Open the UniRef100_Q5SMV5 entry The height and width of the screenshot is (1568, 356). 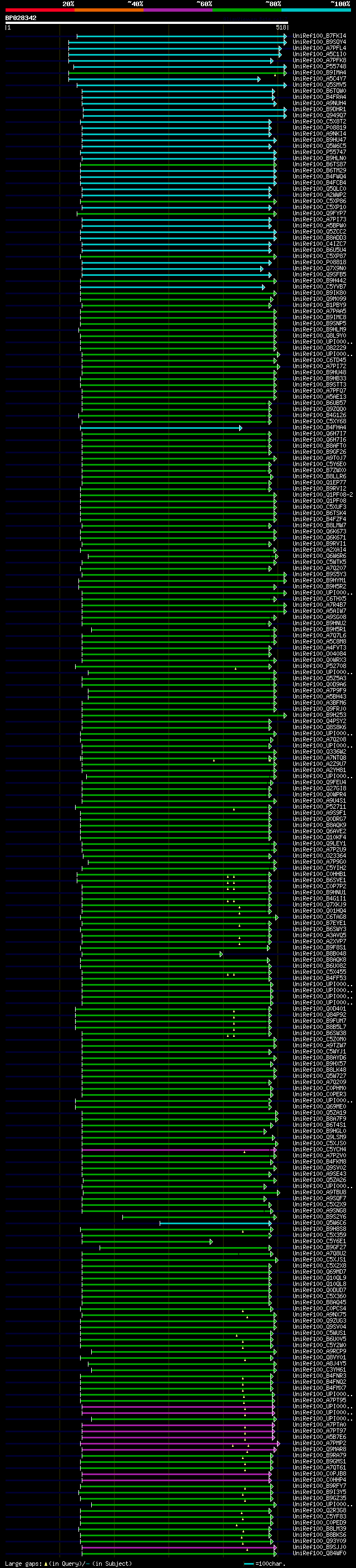(319, 85)
